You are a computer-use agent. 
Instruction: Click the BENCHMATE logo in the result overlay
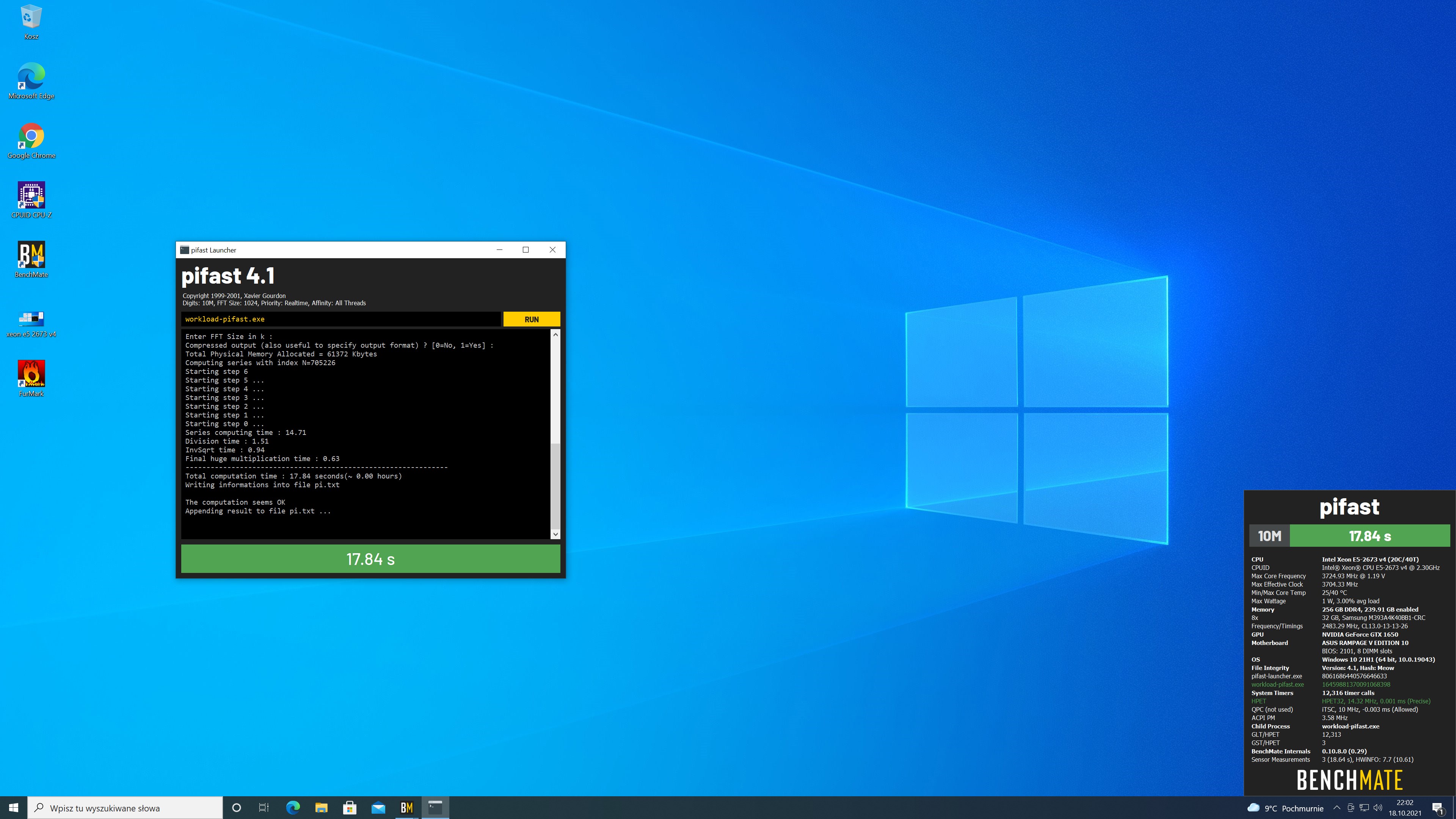[x=1349, y=780]
